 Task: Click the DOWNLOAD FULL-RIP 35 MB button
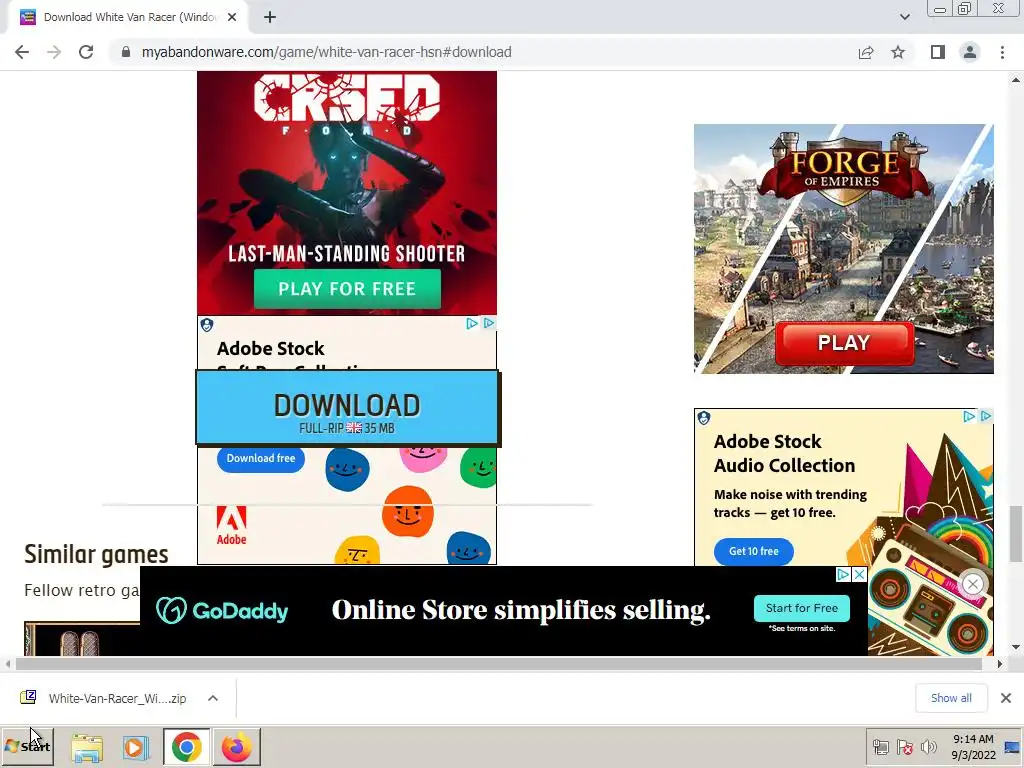coord(347,408)
